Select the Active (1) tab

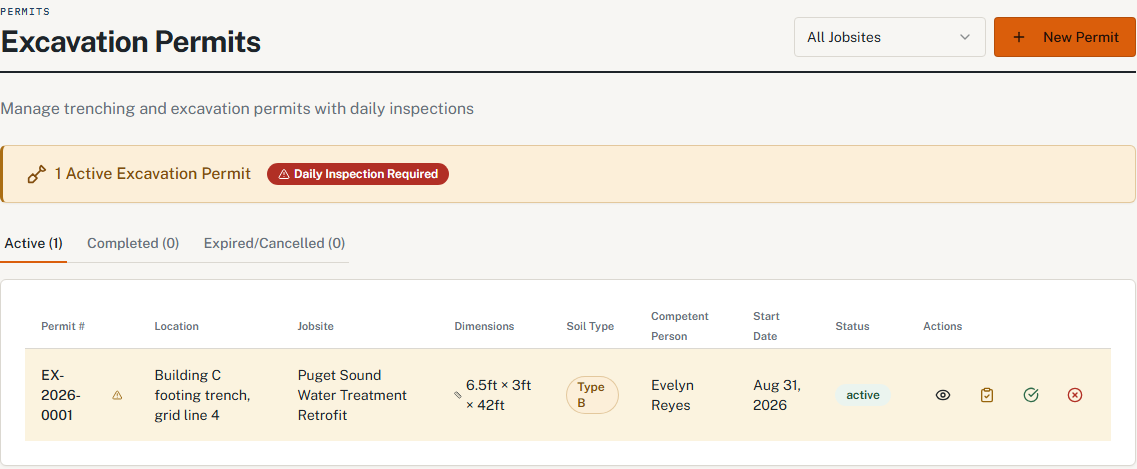33,243
